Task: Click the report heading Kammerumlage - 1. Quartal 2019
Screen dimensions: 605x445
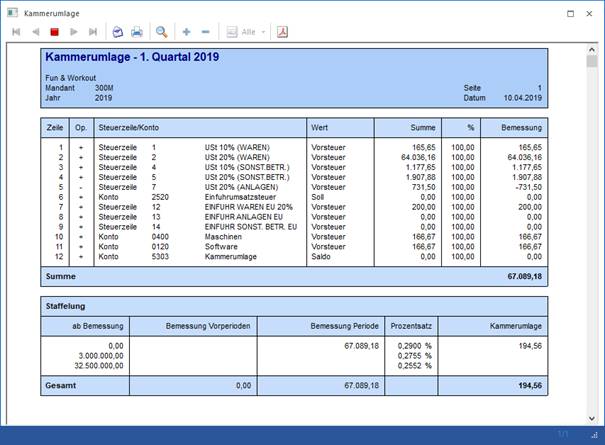Action: 132,58
